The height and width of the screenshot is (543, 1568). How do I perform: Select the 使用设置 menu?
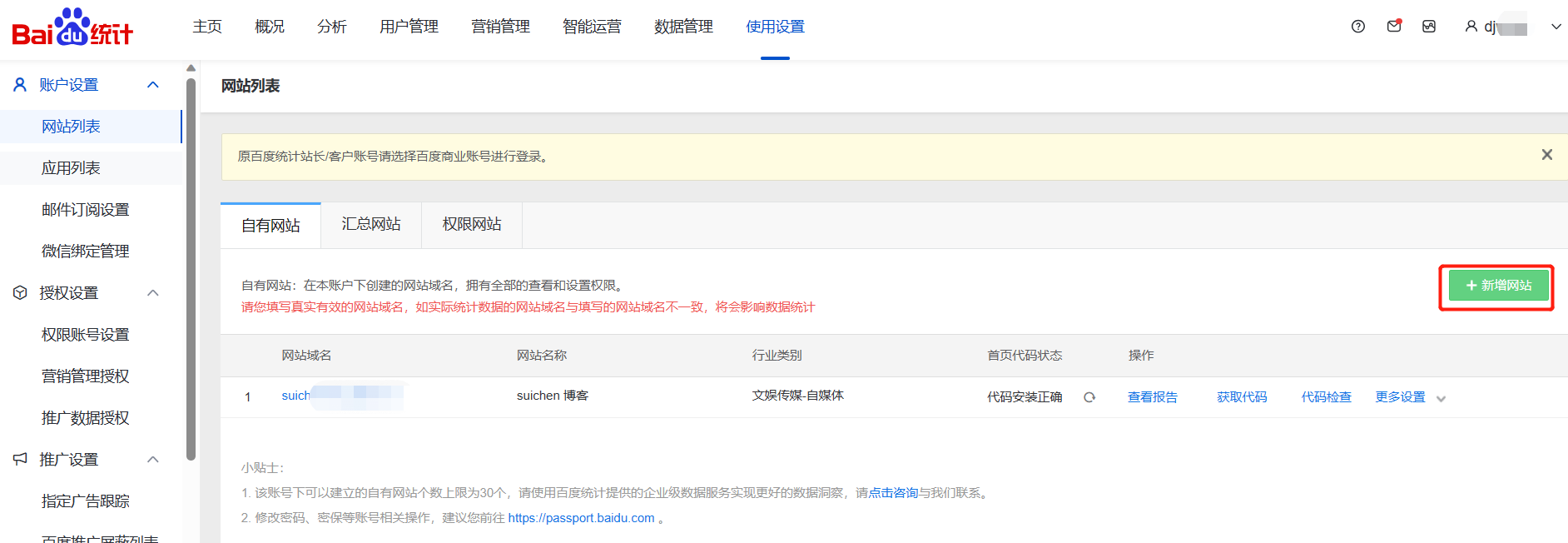point(775,27)
